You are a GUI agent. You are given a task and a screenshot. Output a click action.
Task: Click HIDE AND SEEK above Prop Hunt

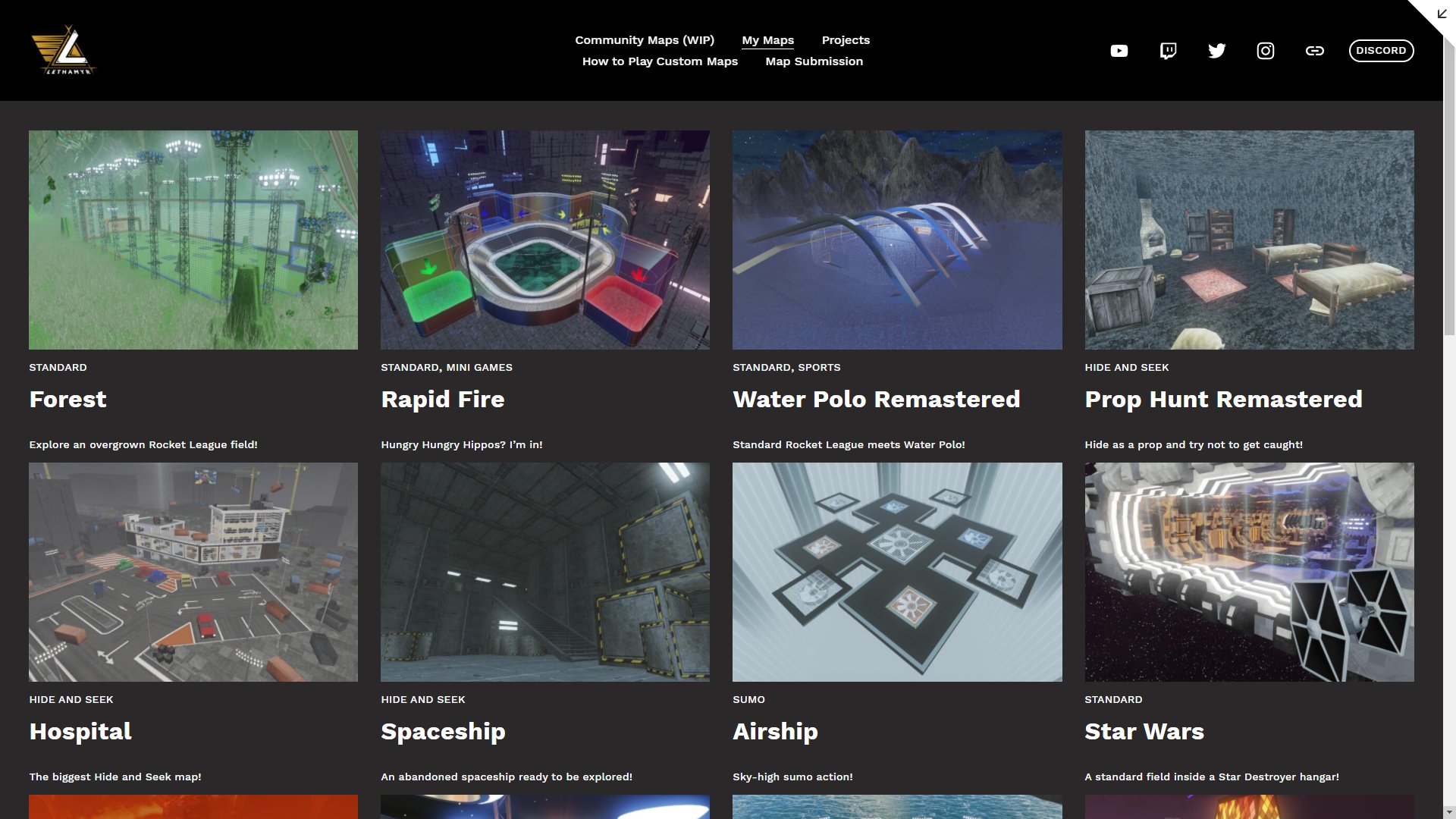(x=1127, y=367)
